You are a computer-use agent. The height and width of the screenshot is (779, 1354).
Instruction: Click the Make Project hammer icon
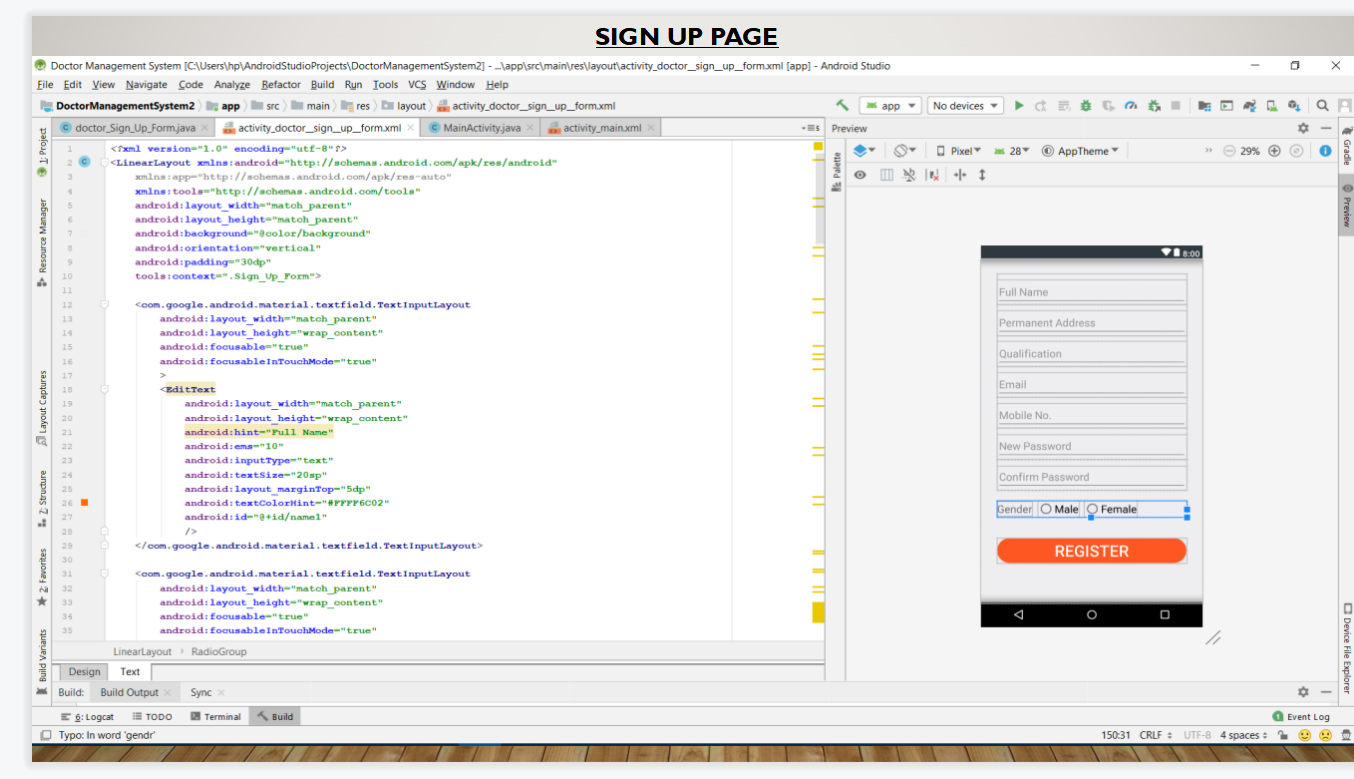coord(843,105)
